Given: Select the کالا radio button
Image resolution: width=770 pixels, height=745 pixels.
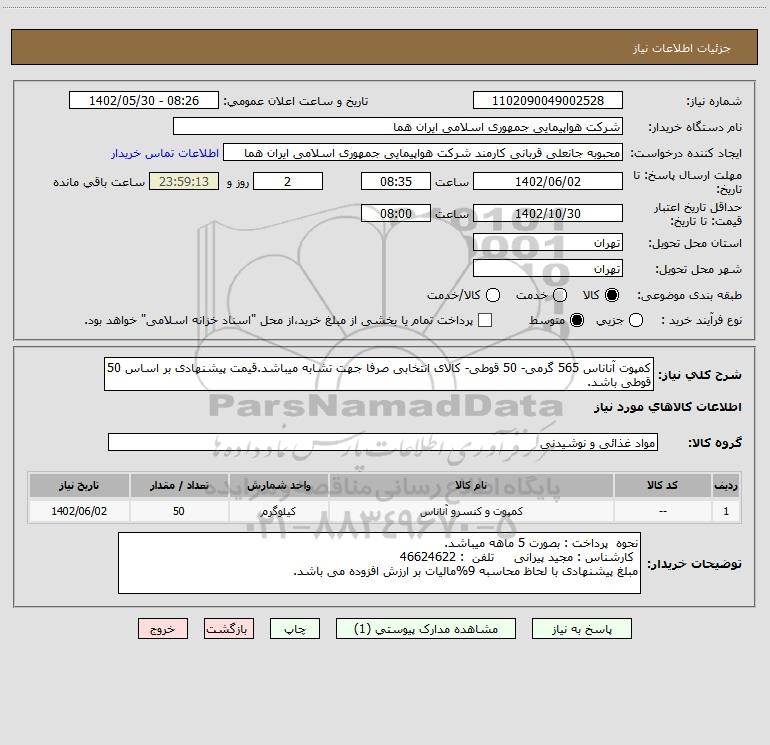Looking at the screenshot, I should pos(612,295).
